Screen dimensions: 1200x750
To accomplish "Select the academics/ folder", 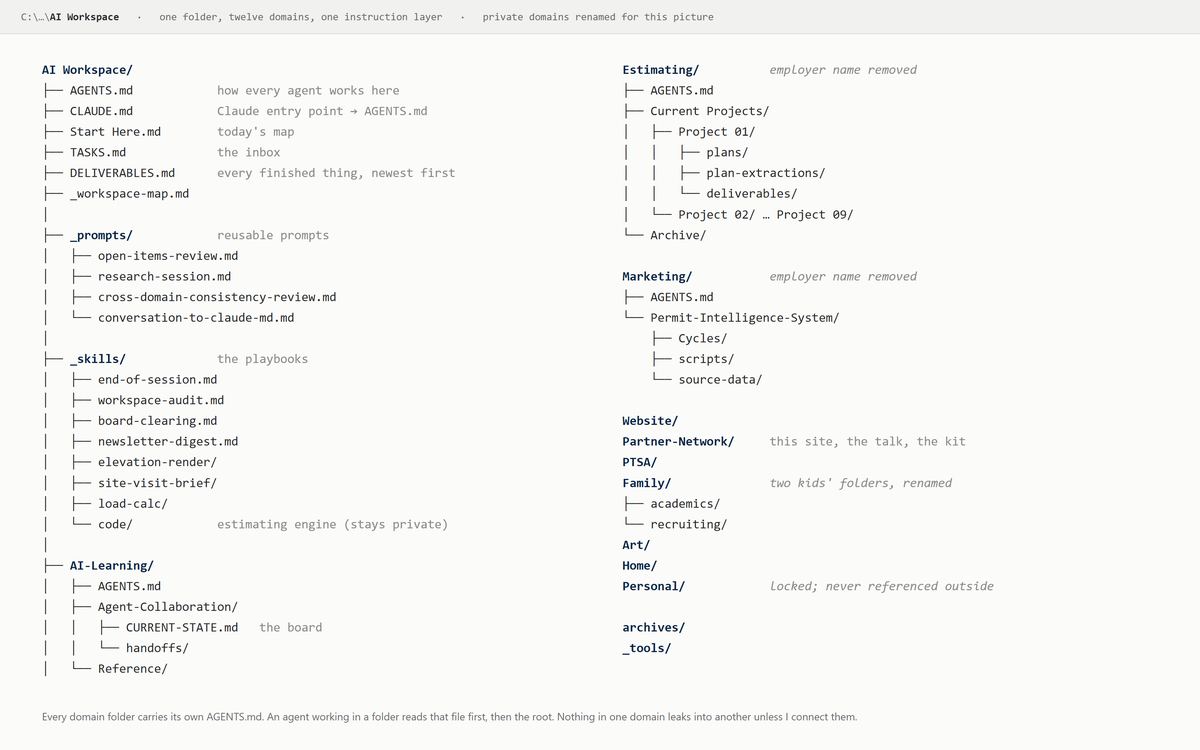I will pyautogui.click(x=685, y=504).
